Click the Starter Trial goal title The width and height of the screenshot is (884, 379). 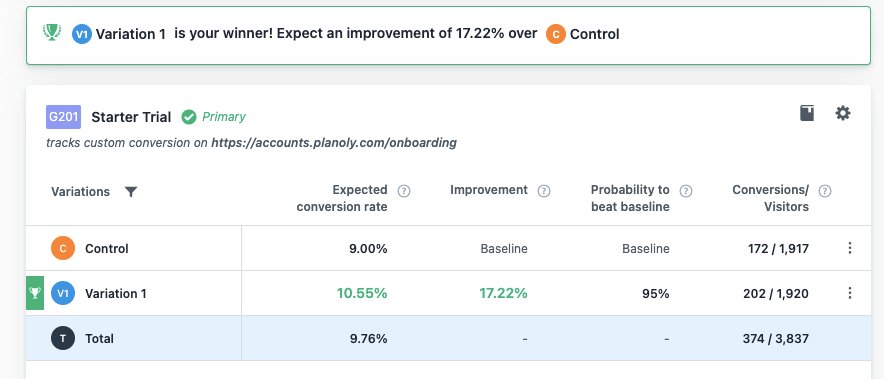[131, 117]
